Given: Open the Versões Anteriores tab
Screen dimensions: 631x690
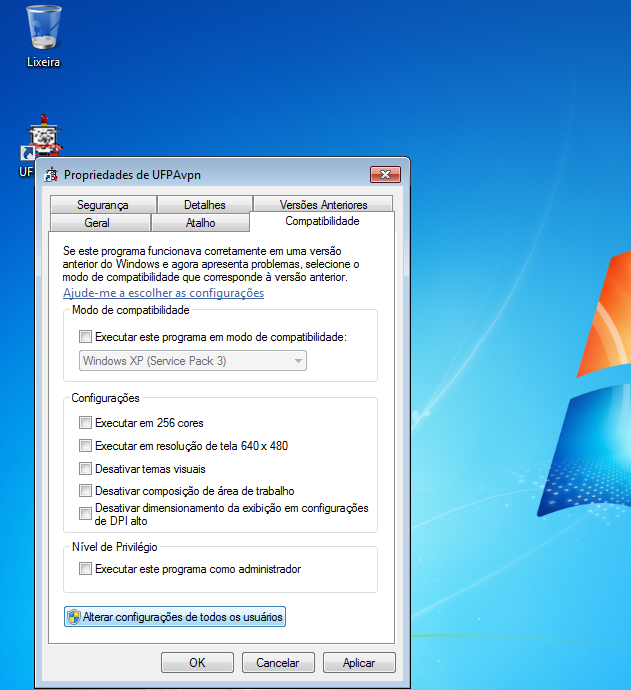Looking at the screenshot, I should click(323, 205).
